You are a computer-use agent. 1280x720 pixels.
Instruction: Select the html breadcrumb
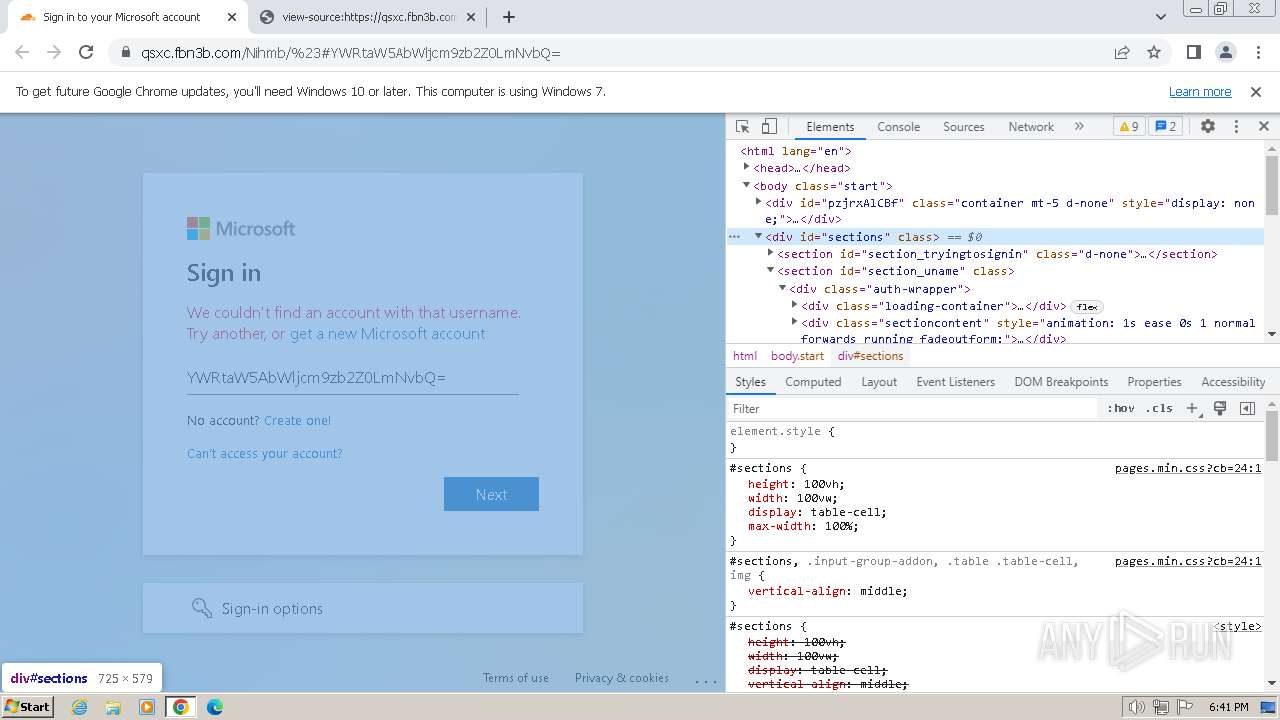coord(745,356)
